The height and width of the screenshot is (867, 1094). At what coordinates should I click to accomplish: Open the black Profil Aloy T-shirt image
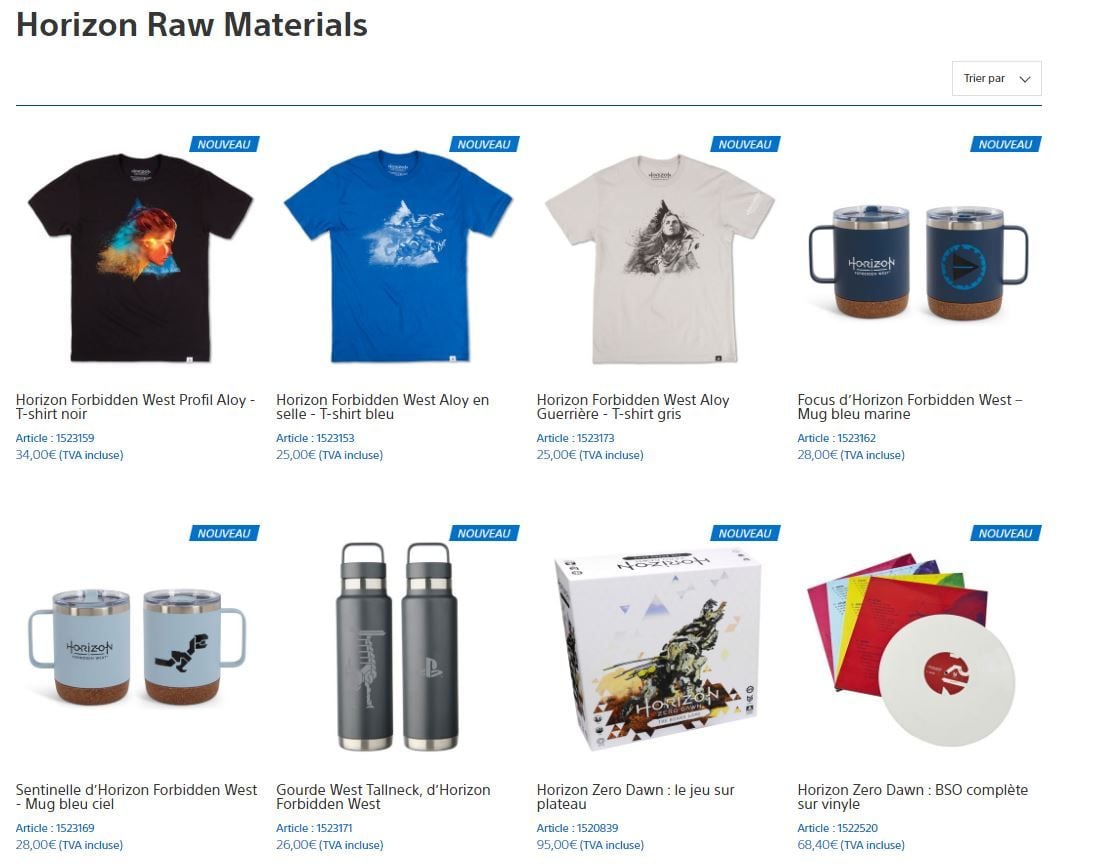coord(140,257)
